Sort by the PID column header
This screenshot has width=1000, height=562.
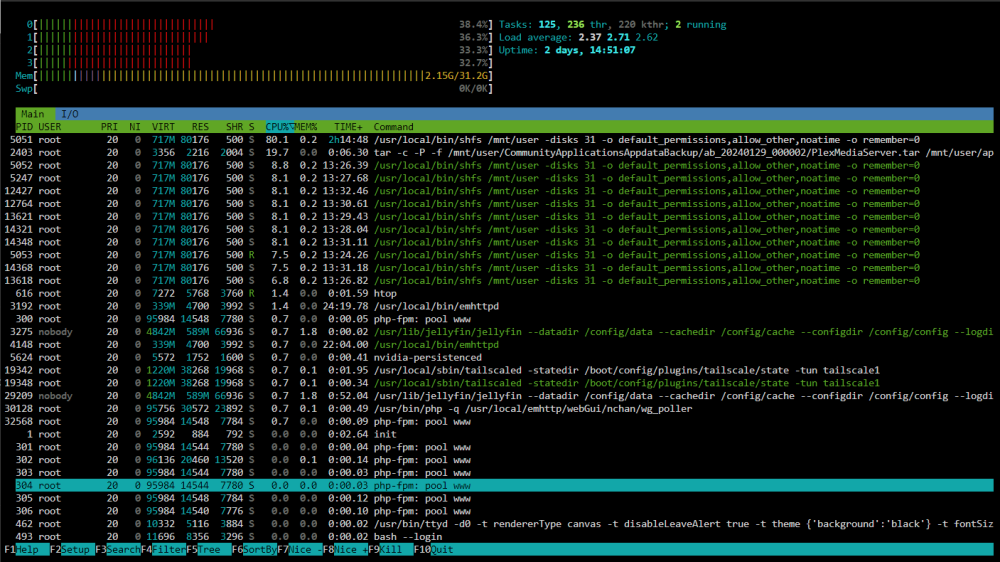click(x=24, y=126)
